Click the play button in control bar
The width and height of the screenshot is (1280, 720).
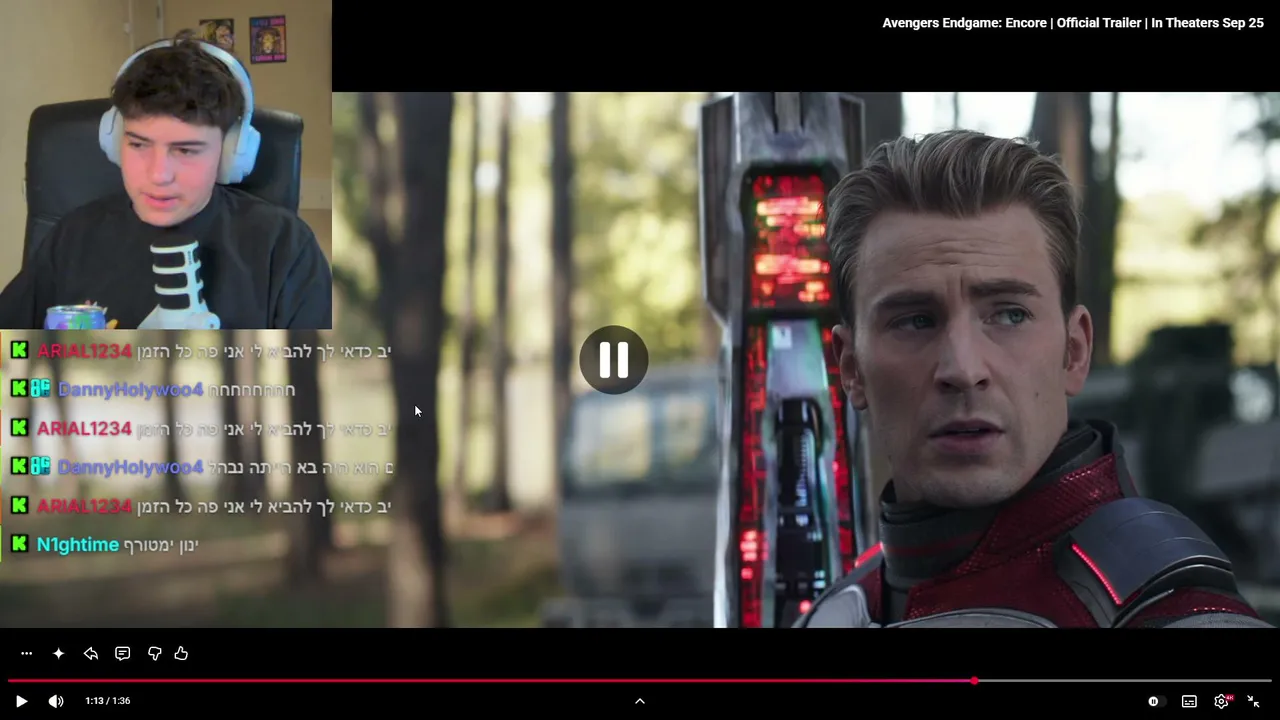[x=21, y=701]
